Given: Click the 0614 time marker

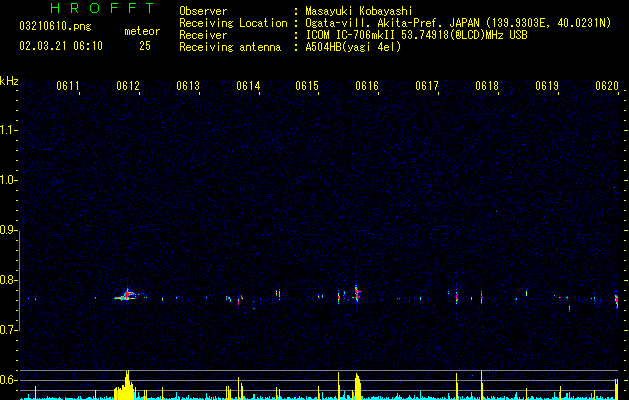Looking at the screenshot, I should (x=248, y=86).
